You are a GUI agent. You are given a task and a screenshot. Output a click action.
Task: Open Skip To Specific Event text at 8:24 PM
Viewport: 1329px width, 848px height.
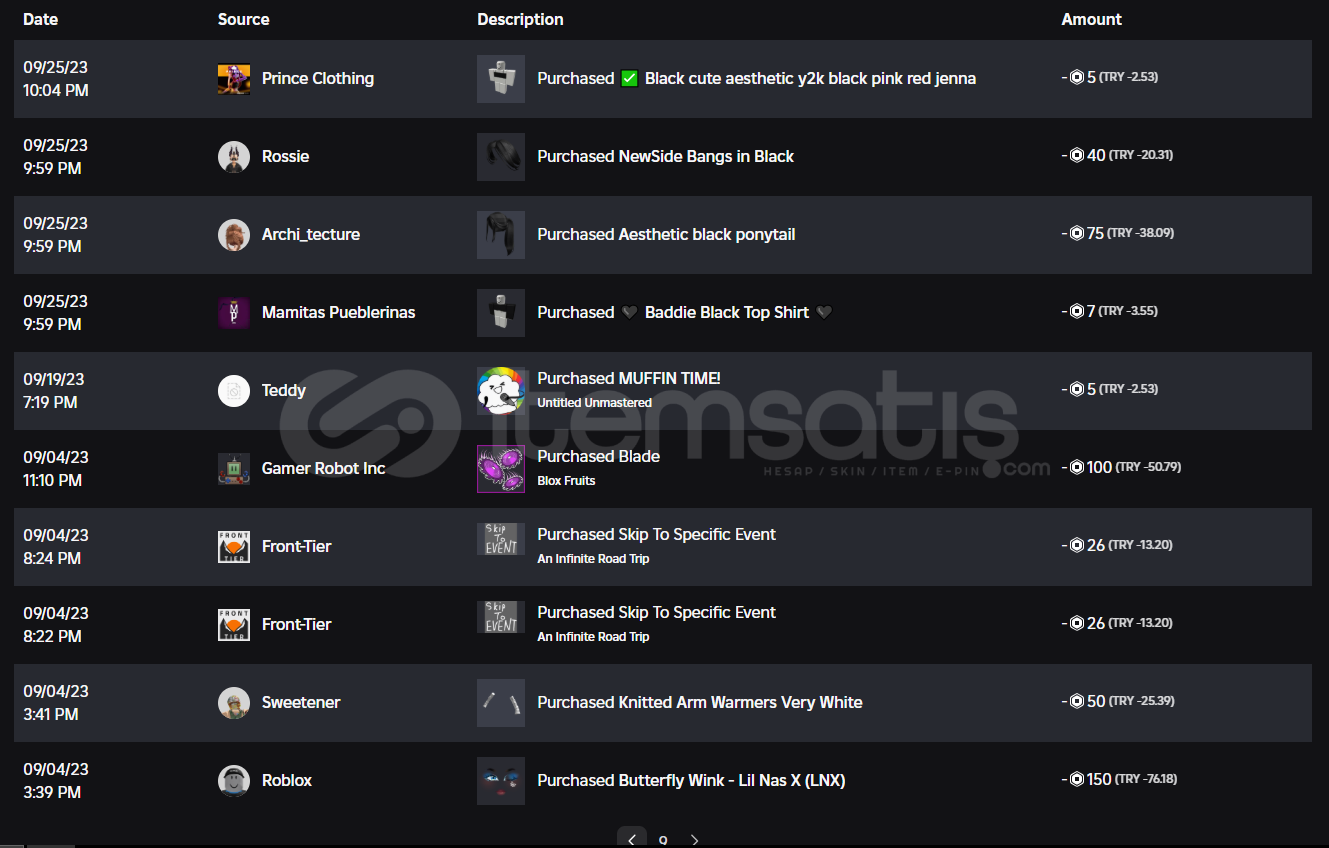pos(657,535)
